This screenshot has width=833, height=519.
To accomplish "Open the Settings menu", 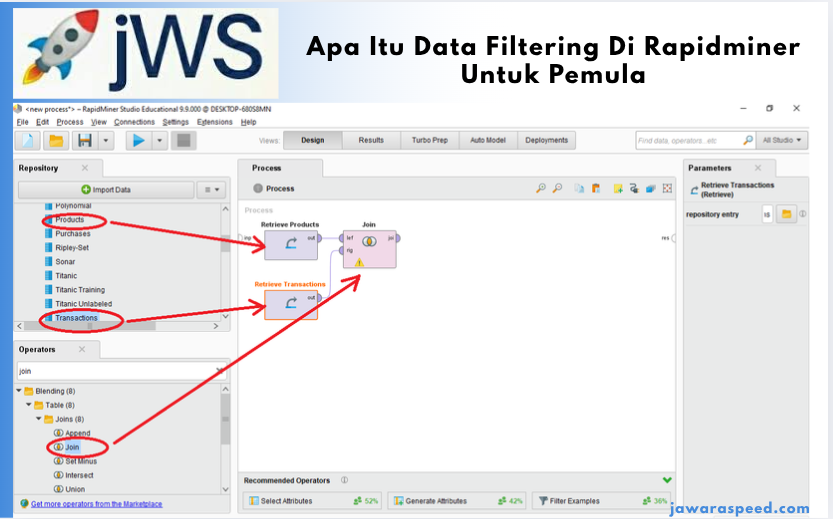I will [x=176, y=122].
